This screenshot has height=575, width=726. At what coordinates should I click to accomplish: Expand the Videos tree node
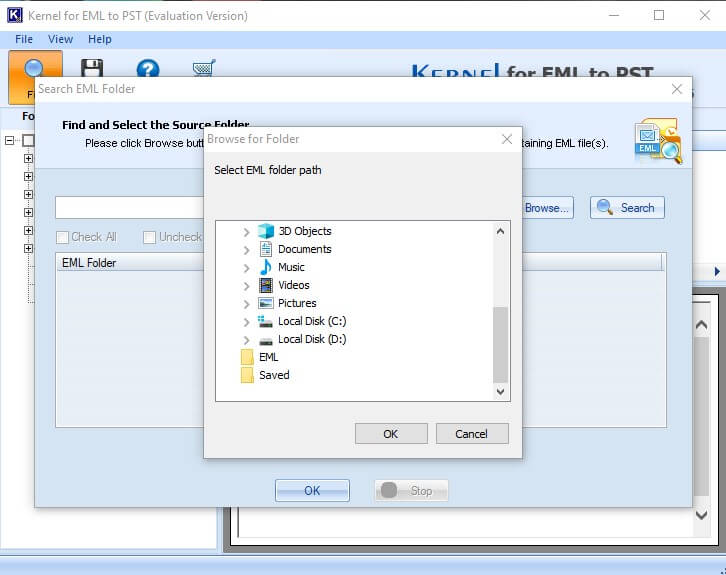coord(247,286)
